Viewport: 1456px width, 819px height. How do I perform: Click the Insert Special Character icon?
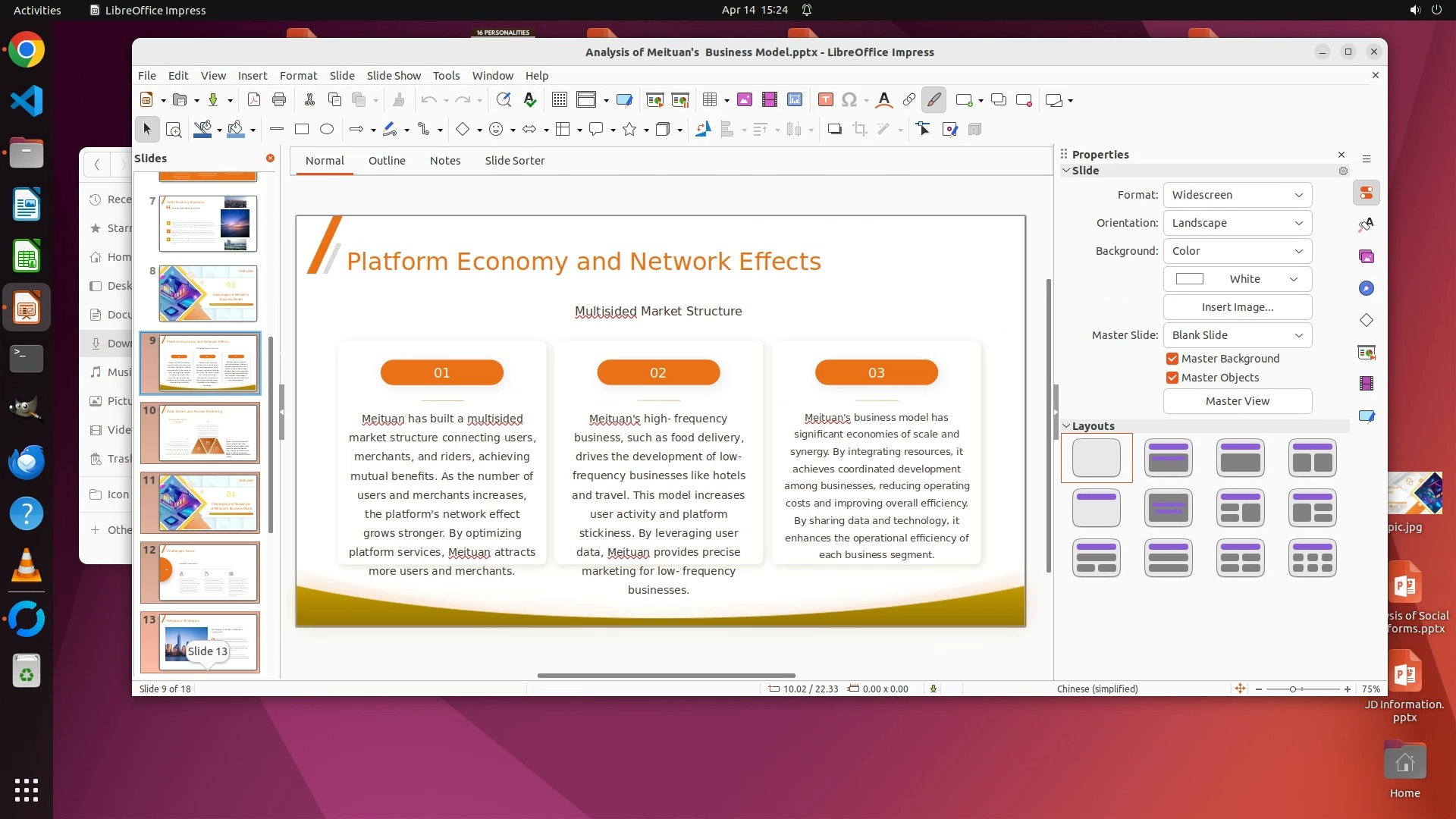pos(849,100)
